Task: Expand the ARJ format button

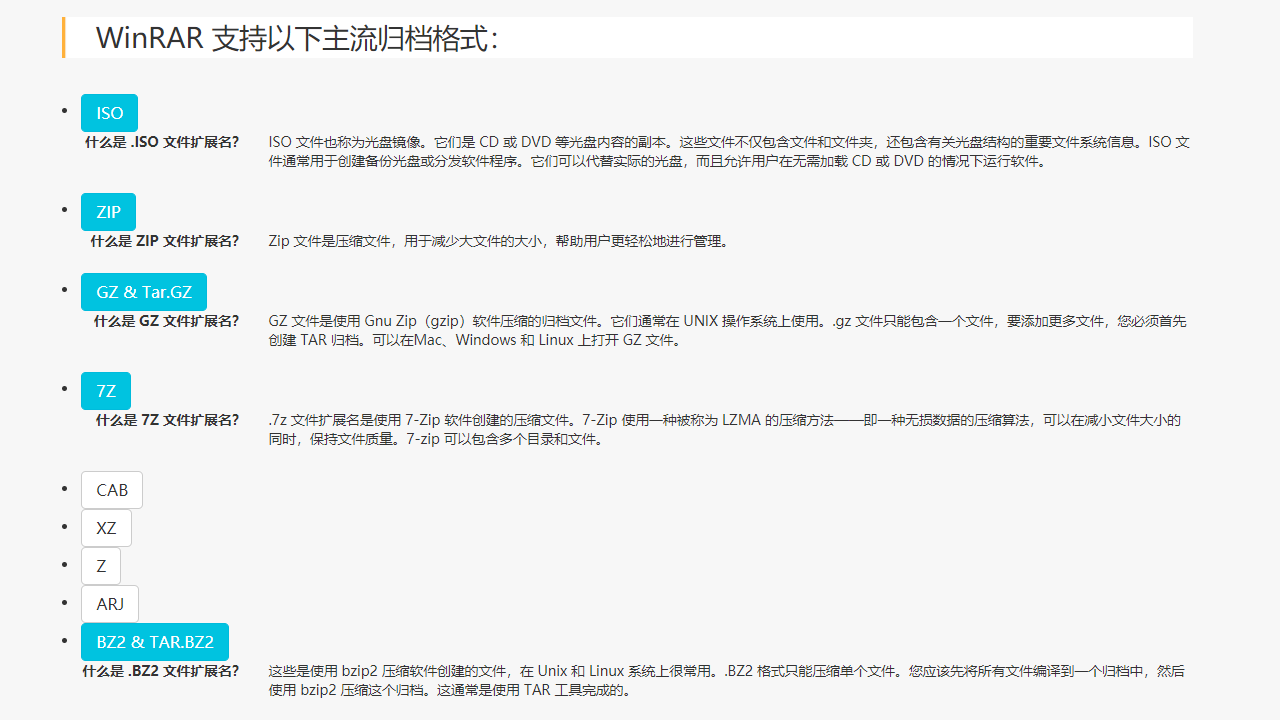Action: (x=110, y=604)
